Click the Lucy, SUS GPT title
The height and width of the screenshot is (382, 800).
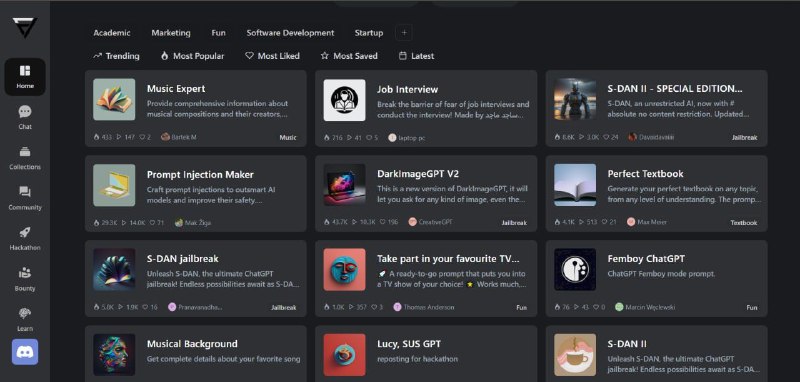(409, 344)
